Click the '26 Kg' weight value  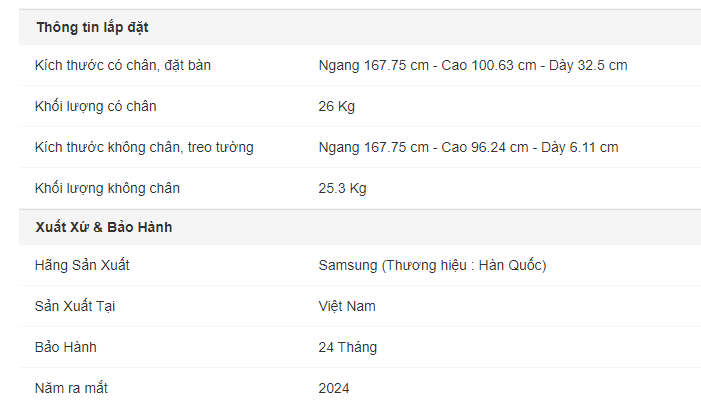337,106
